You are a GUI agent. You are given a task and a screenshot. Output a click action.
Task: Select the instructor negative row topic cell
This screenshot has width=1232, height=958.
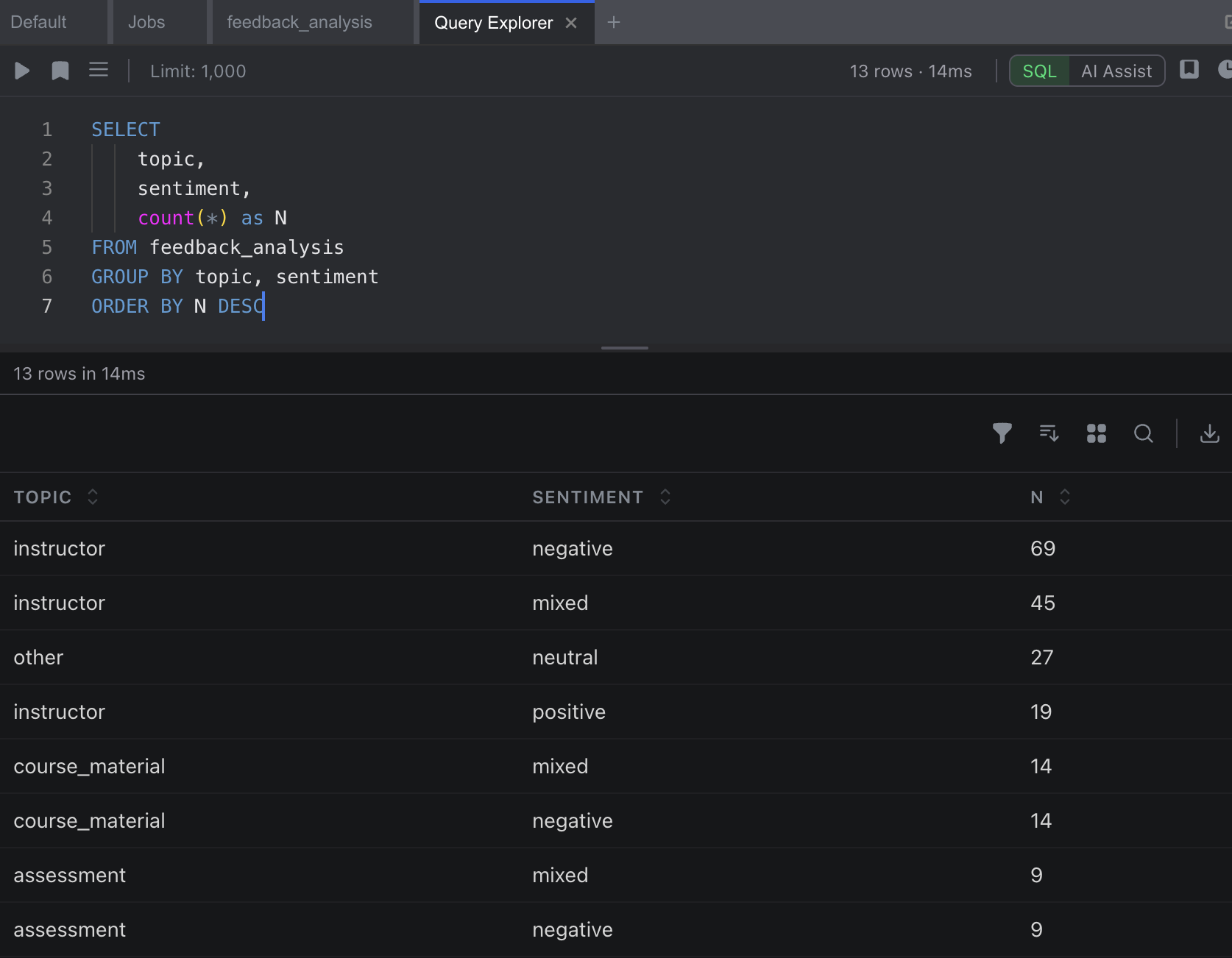(x=60, y=549)
